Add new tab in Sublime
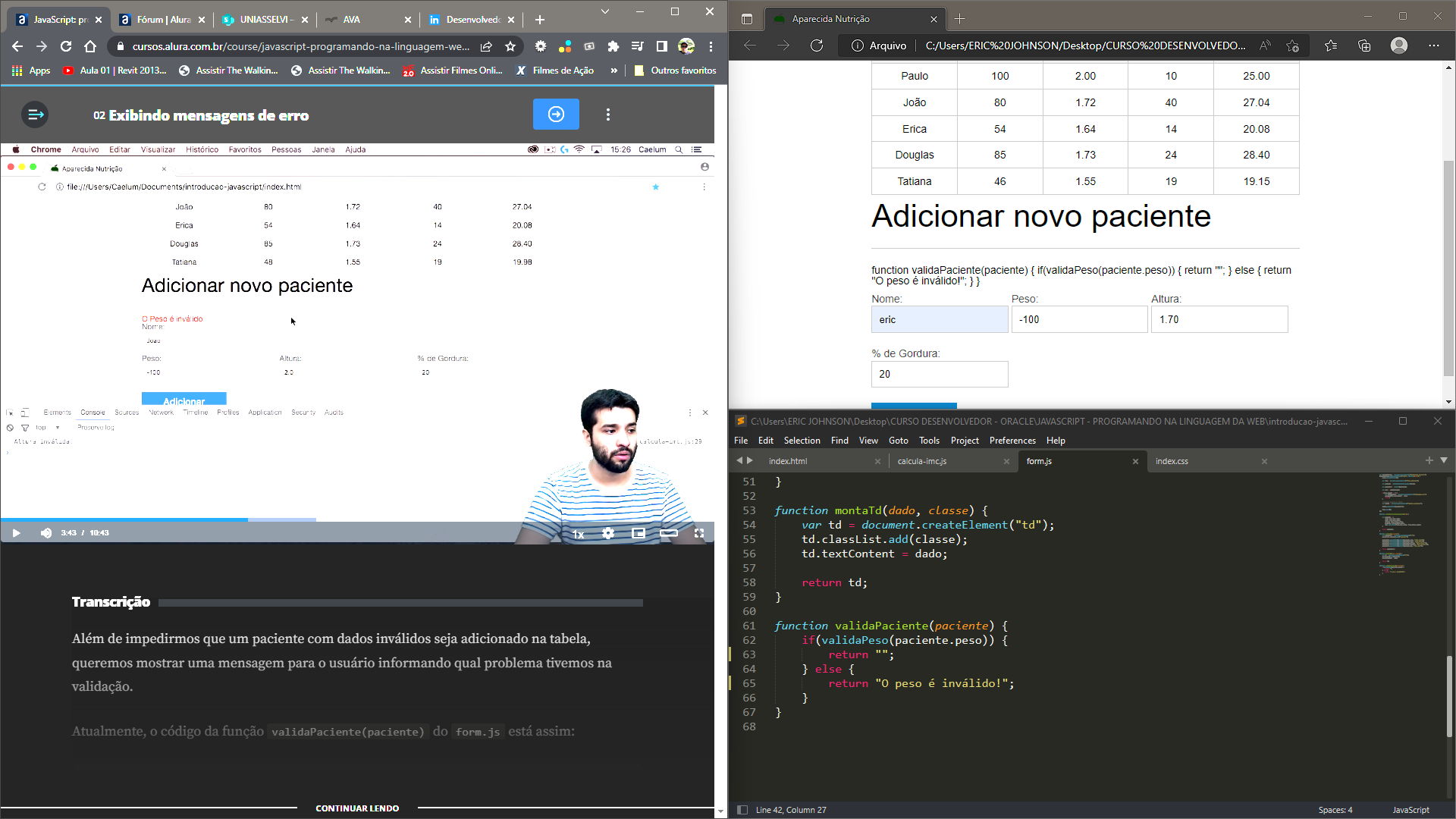Screen dimensions: 1456x819 pos(1429,460)
